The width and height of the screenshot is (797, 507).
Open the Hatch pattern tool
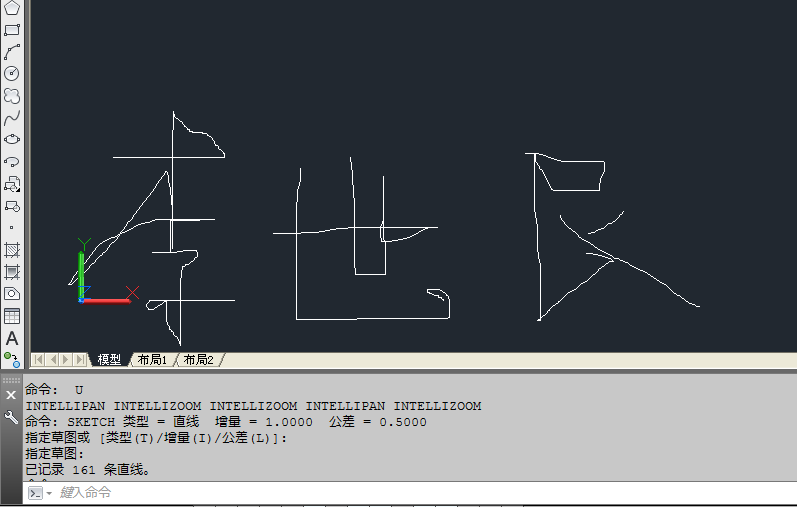coord(12,250)
